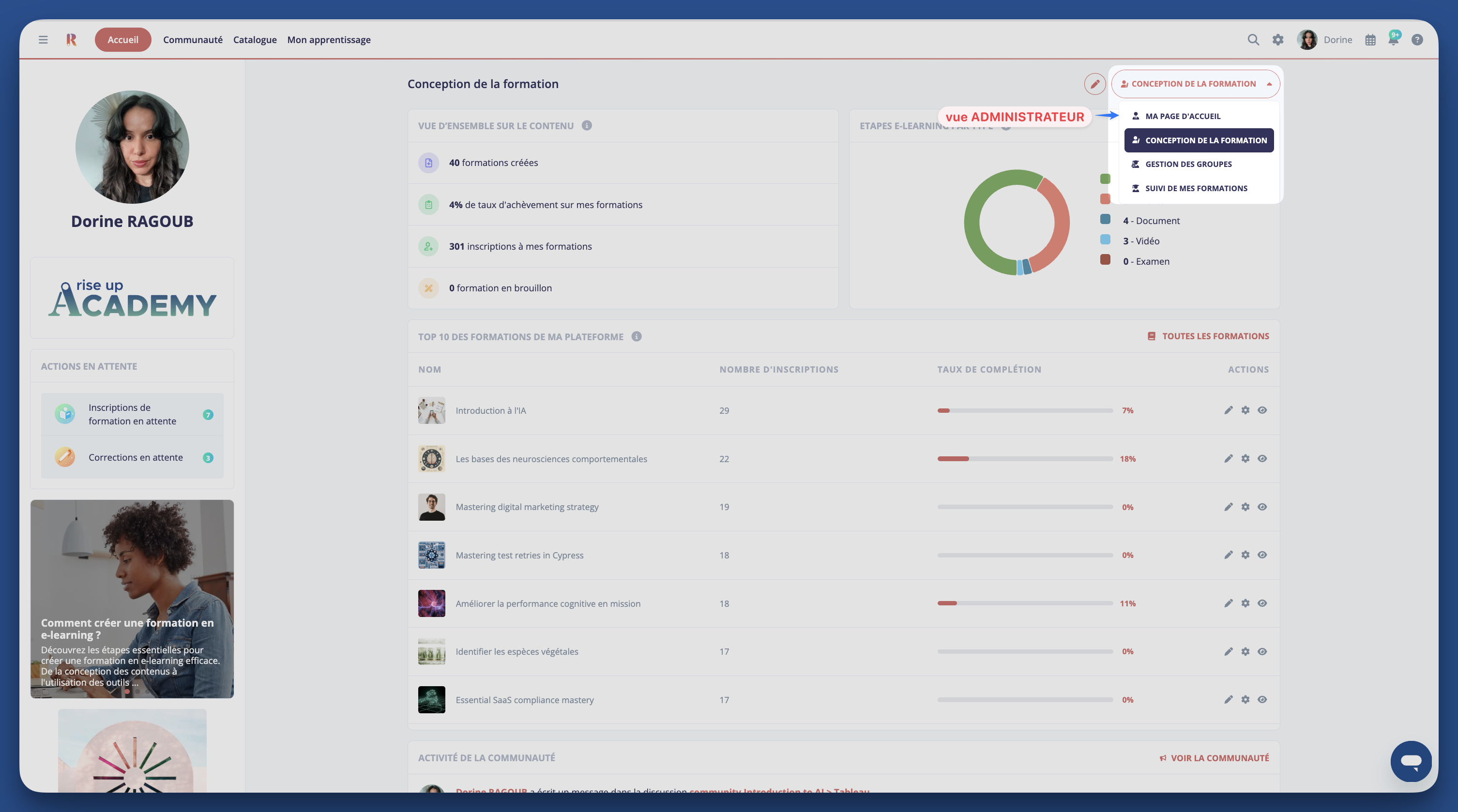Edit Introduction à l'IA with pencil icon

1228,410
